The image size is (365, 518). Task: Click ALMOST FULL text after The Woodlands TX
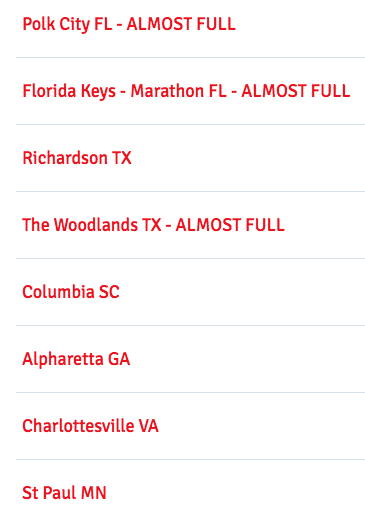click(230, 225)
